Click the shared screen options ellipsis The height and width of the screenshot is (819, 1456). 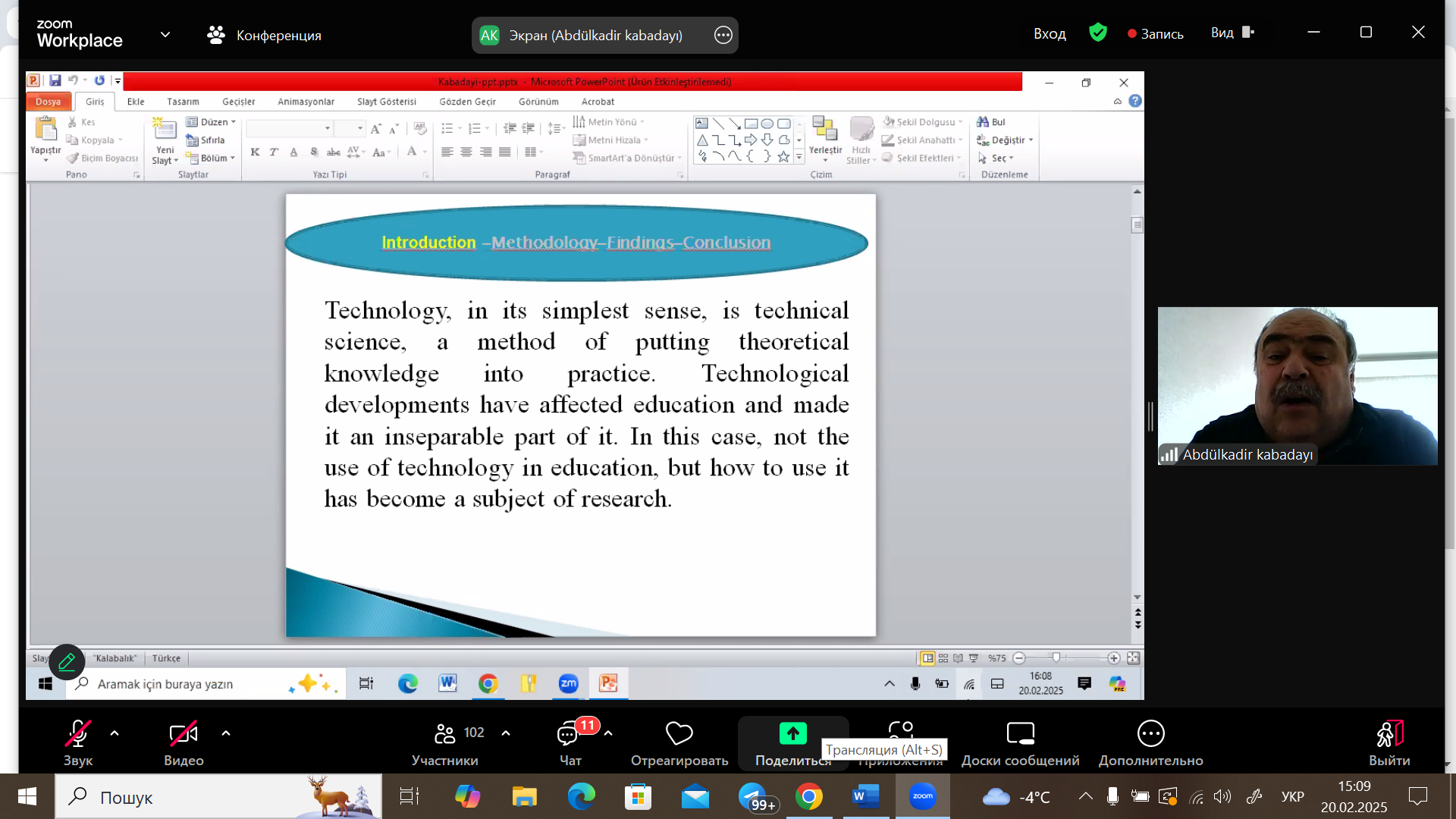click(723, 35)
